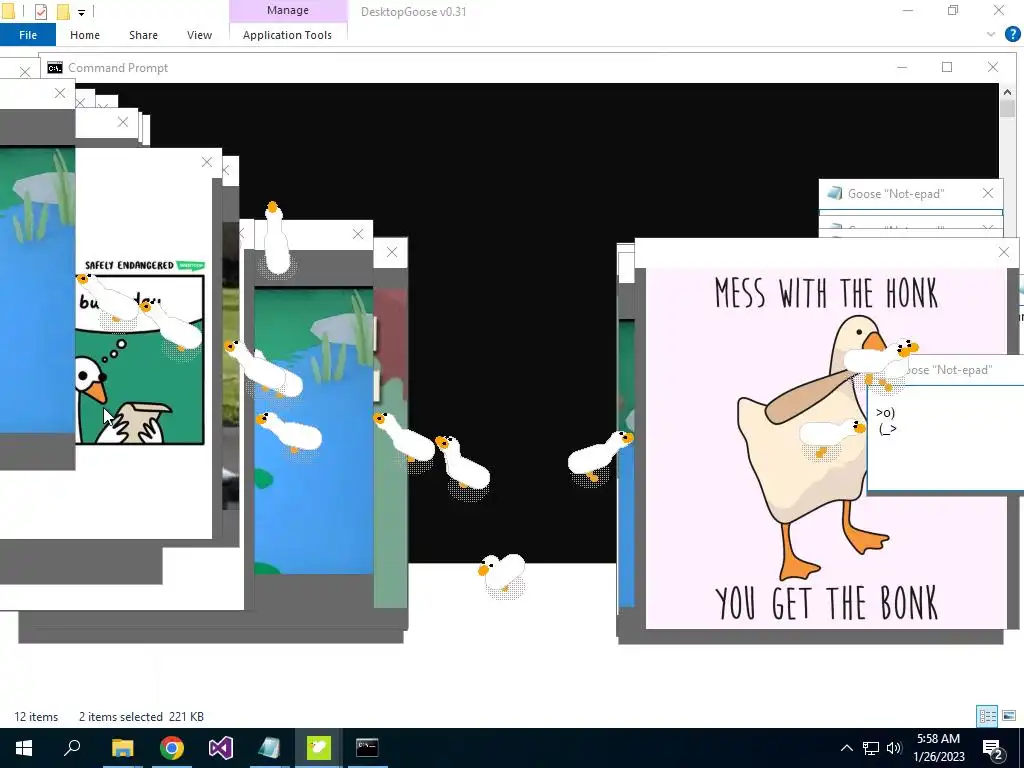The width and height of the screenshot is (1024, 768).
Task: Click the folder icon at Explorer's title bar corner
Action: (x=8, y=11)
